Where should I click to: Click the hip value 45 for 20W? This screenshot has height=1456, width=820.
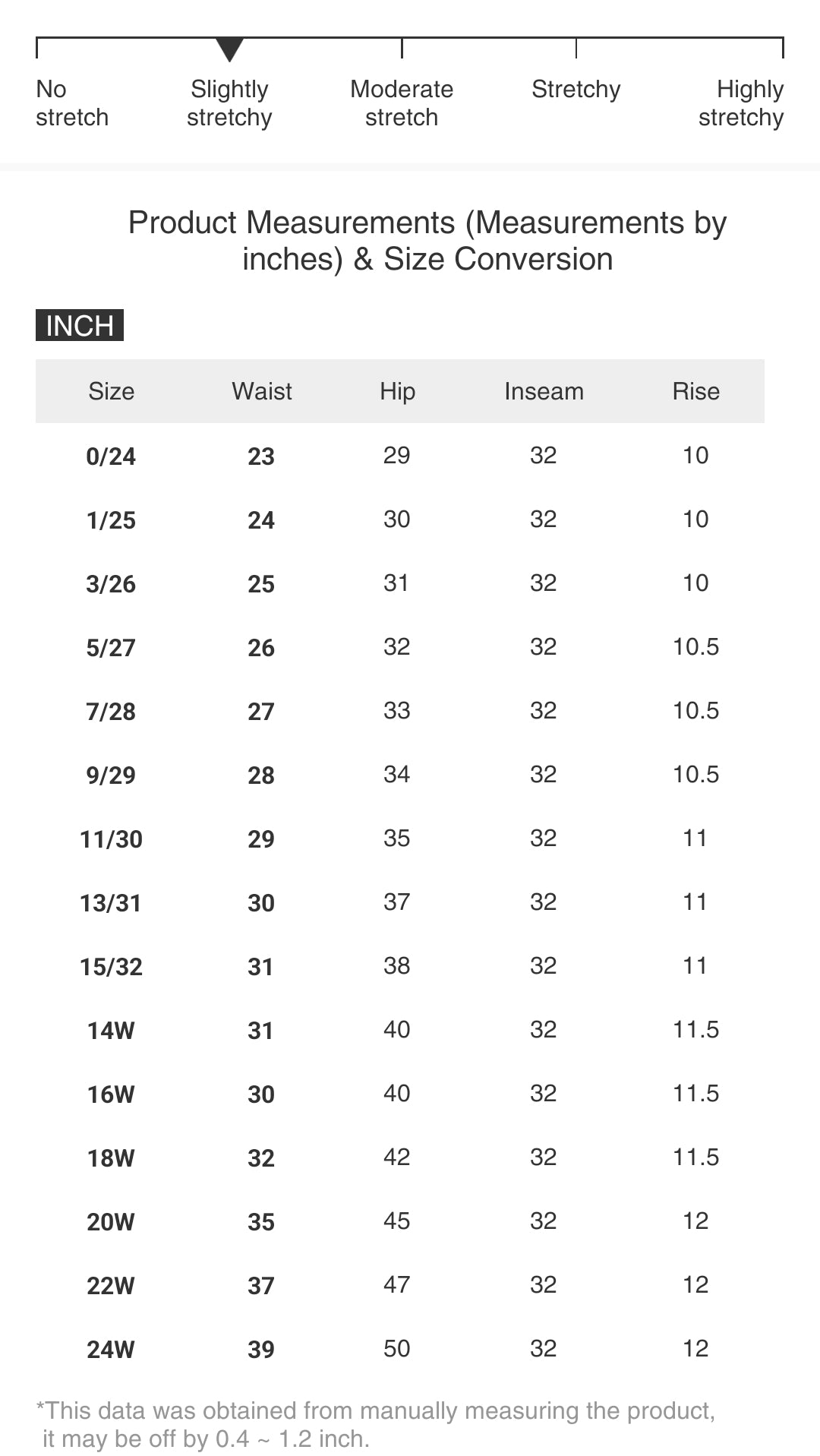click(396, 1221)
